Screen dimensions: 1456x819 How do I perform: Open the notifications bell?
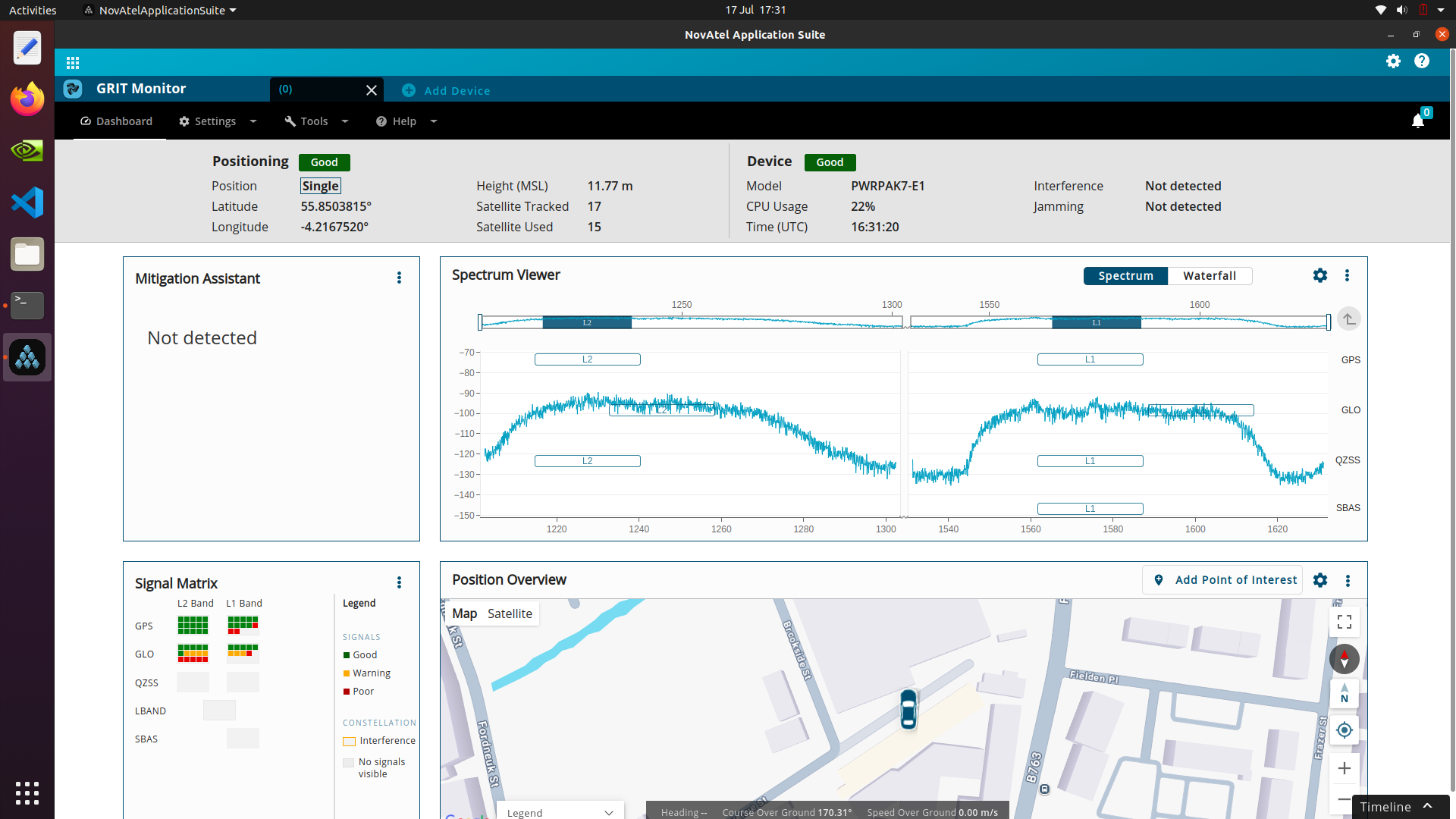[x=1417, y=121]
